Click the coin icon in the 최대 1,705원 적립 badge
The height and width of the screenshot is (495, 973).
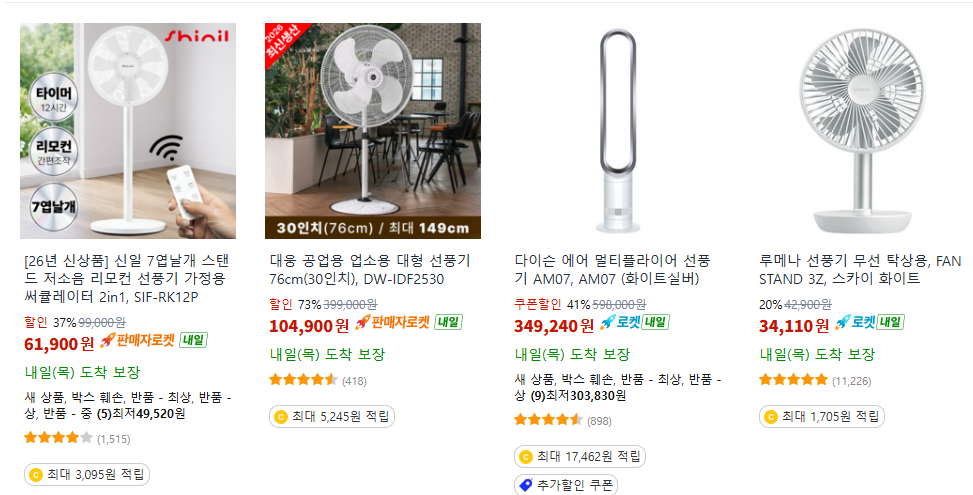pyautogui.click(x=771, y=417)
